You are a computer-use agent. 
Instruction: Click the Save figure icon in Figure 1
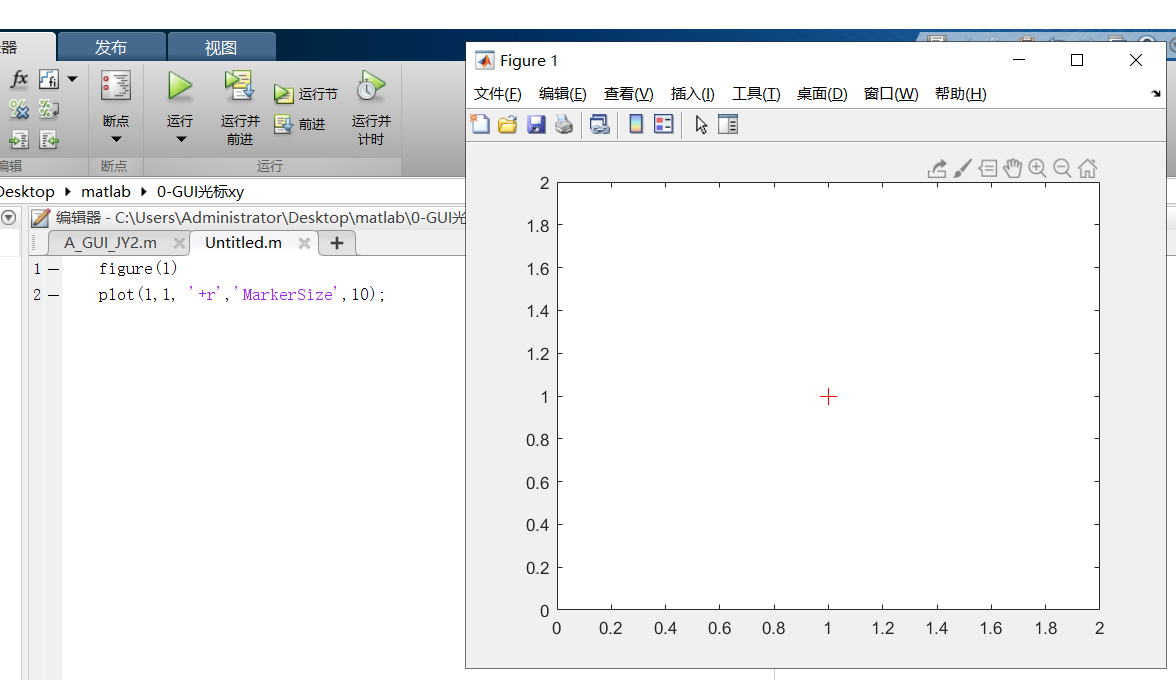(537, 123)
